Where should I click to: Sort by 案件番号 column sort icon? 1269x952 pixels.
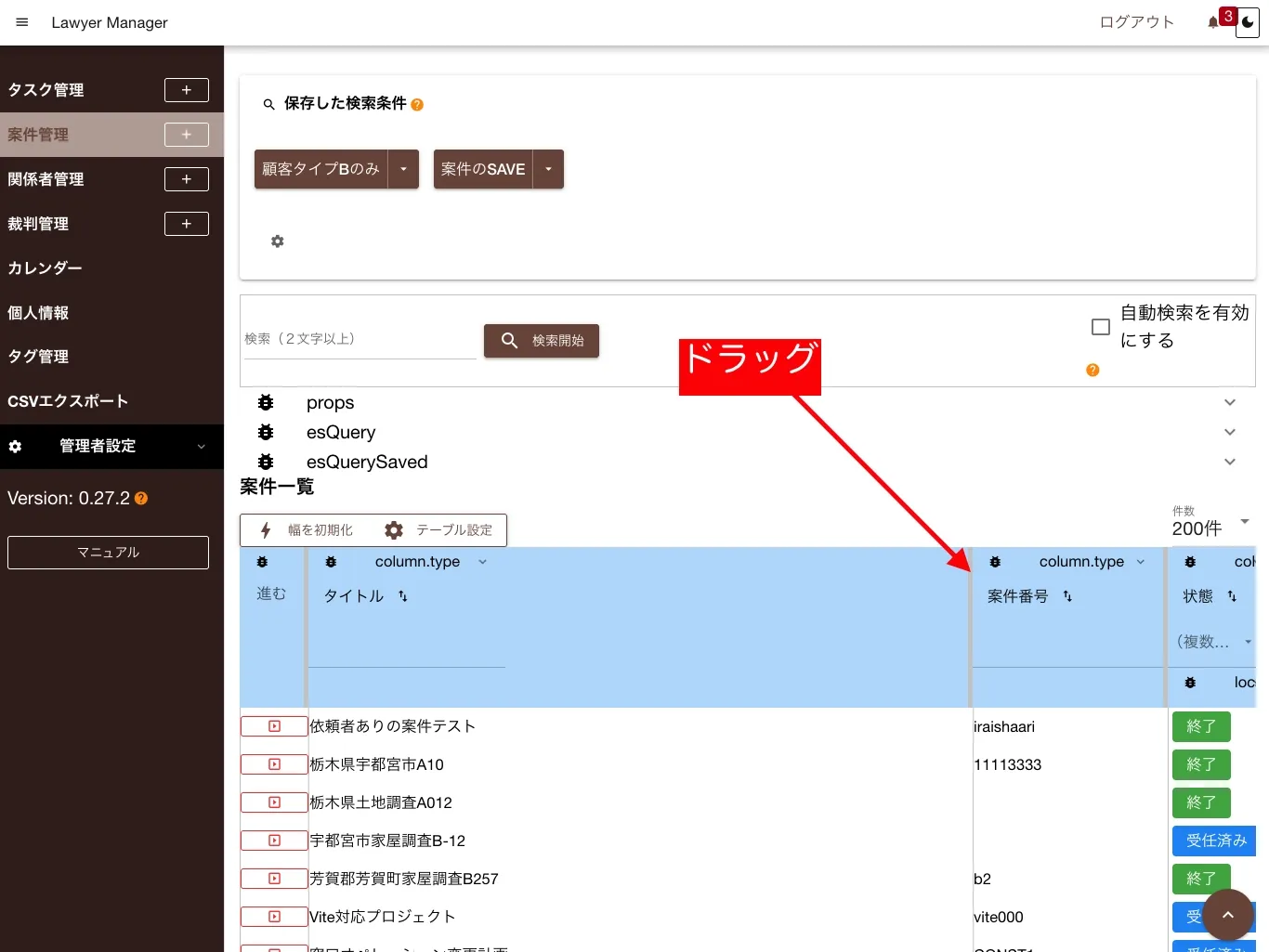[x=1067, y=596]
